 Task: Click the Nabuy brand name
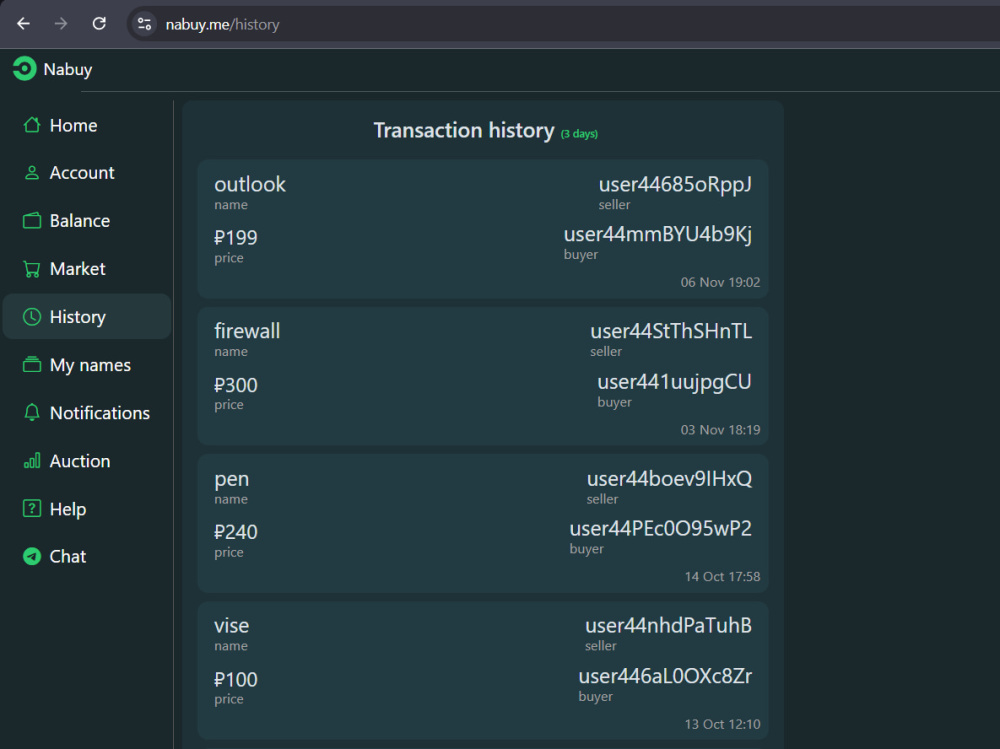[x=68, y=69]
